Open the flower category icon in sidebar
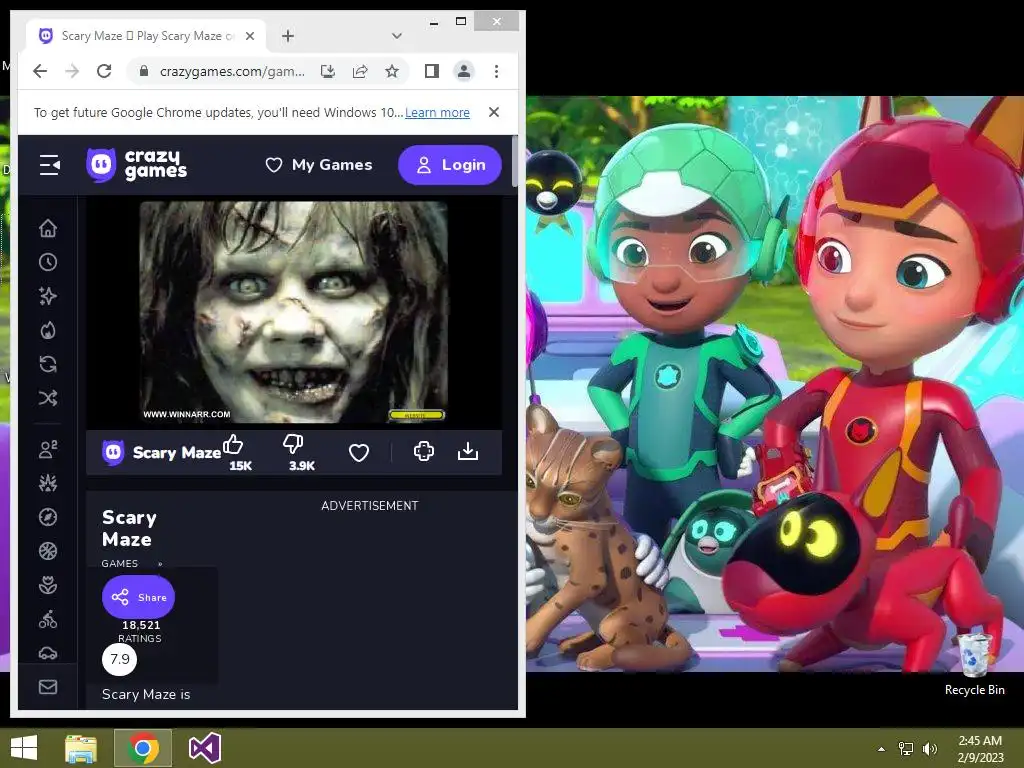 click(48, 585)
